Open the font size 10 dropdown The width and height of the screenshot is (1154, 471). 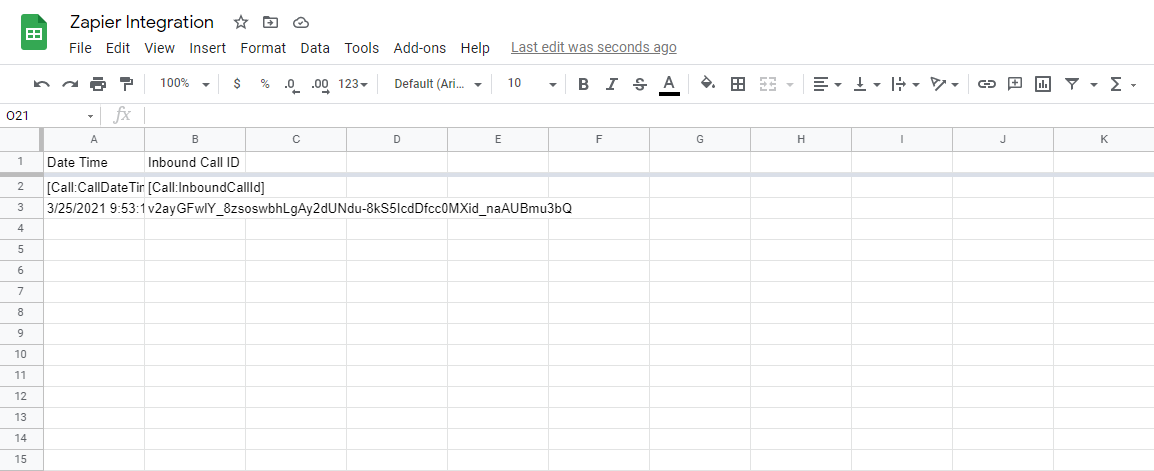(532, 84)
